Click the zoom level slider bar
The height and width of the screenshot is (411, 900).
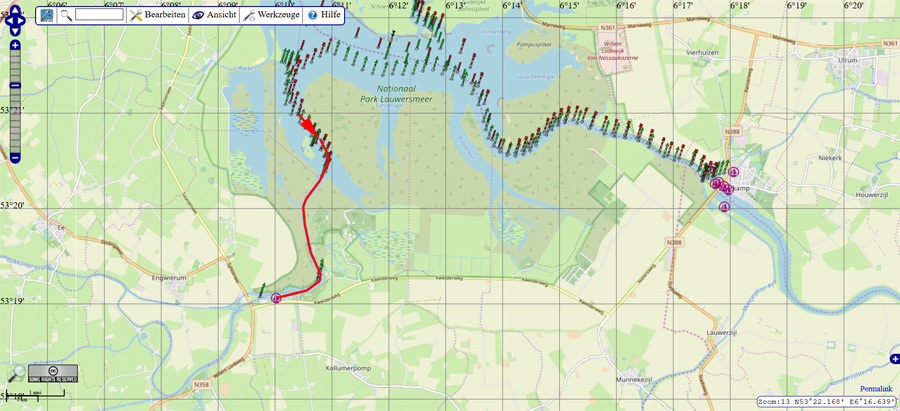click(16, 100)
